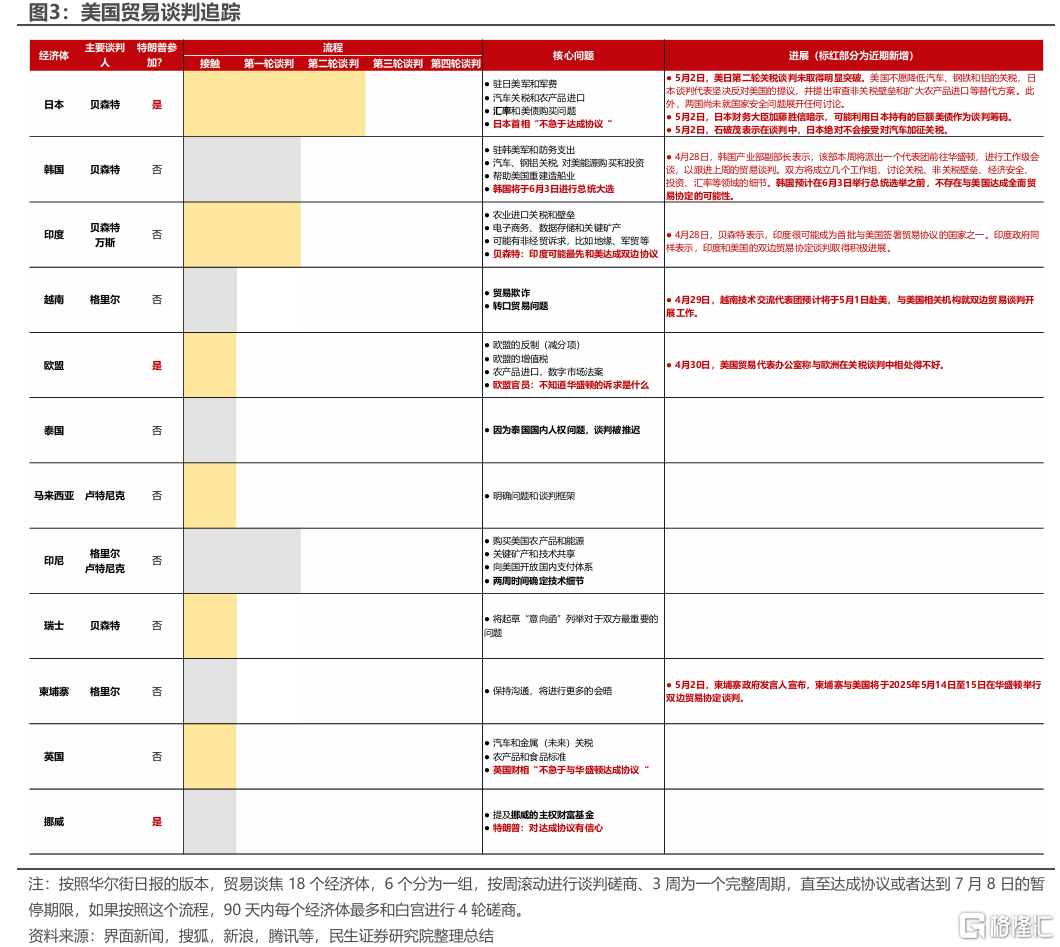Click the "流程" header cell

(x=333, y=47)
